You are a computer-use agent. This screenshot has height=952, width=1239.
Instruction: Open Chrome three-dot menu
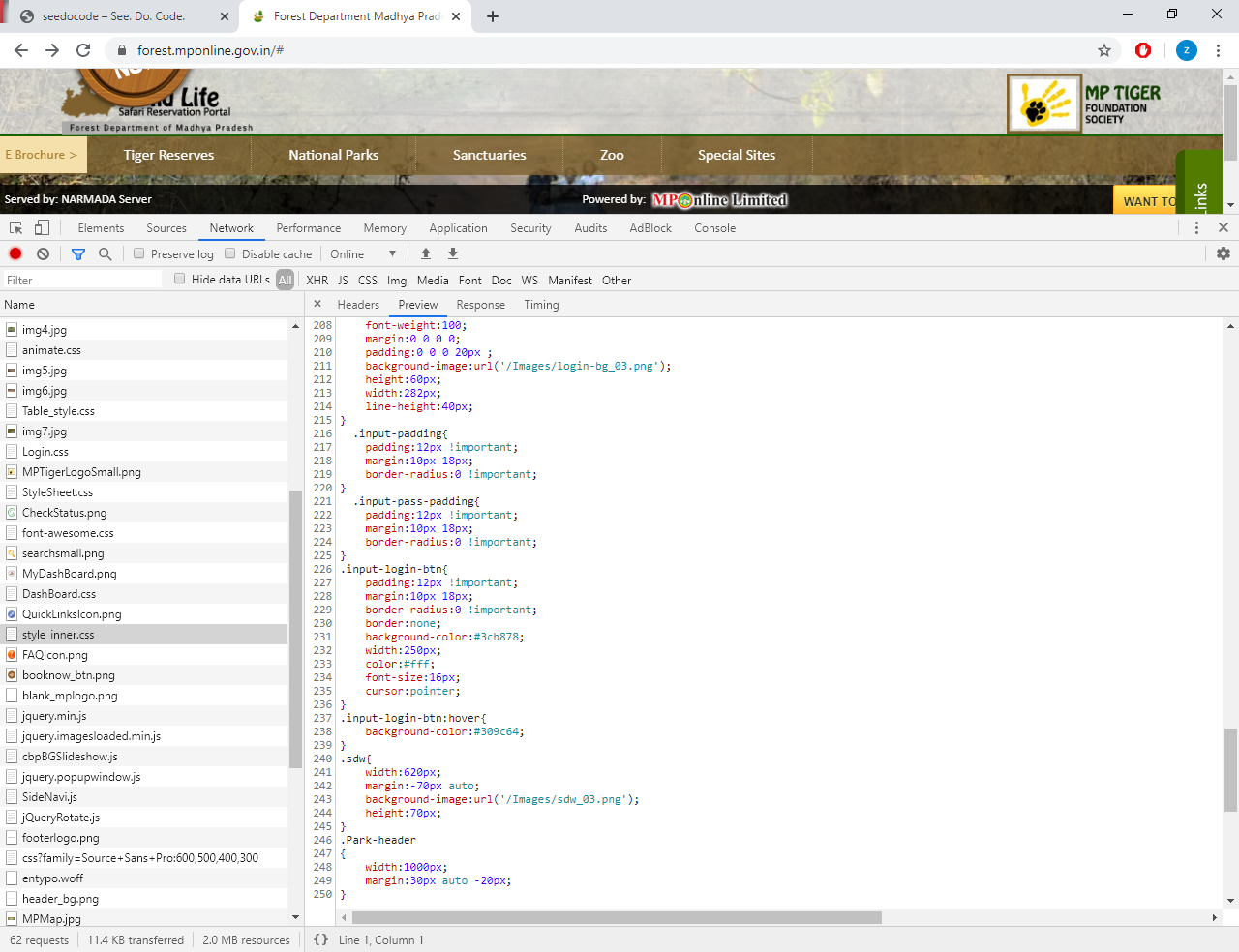coord(1218,50)
